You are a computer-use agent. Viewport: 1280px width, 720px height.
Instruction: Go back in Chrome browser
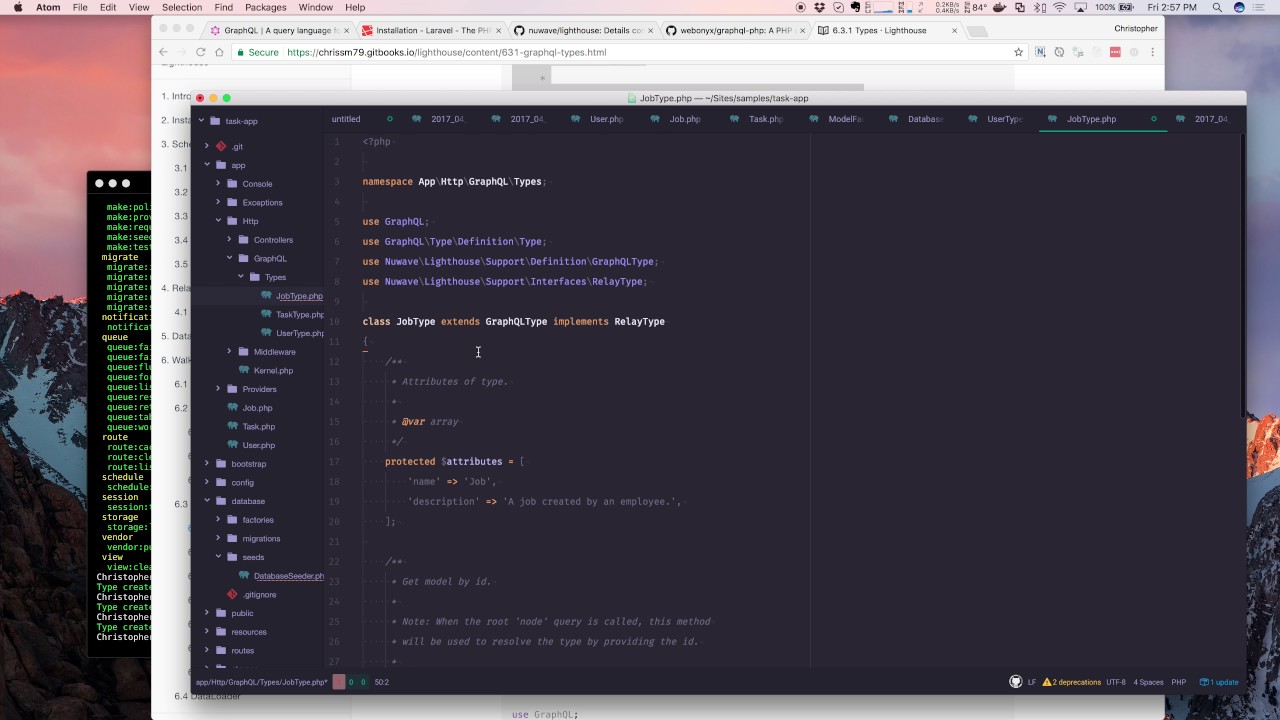pyautogui.click(x=163, y=52)
